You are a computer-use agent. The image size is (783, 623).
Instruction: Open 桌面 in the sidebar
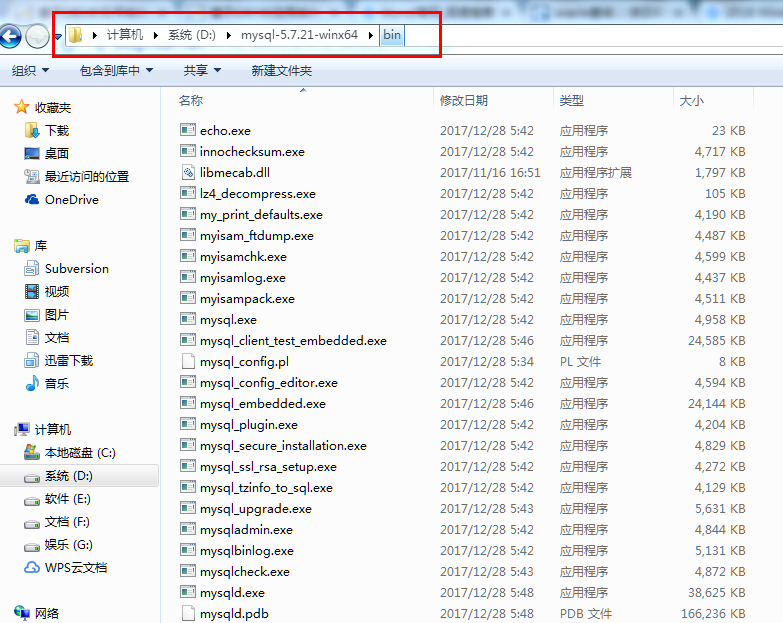(x=47, y=153)
